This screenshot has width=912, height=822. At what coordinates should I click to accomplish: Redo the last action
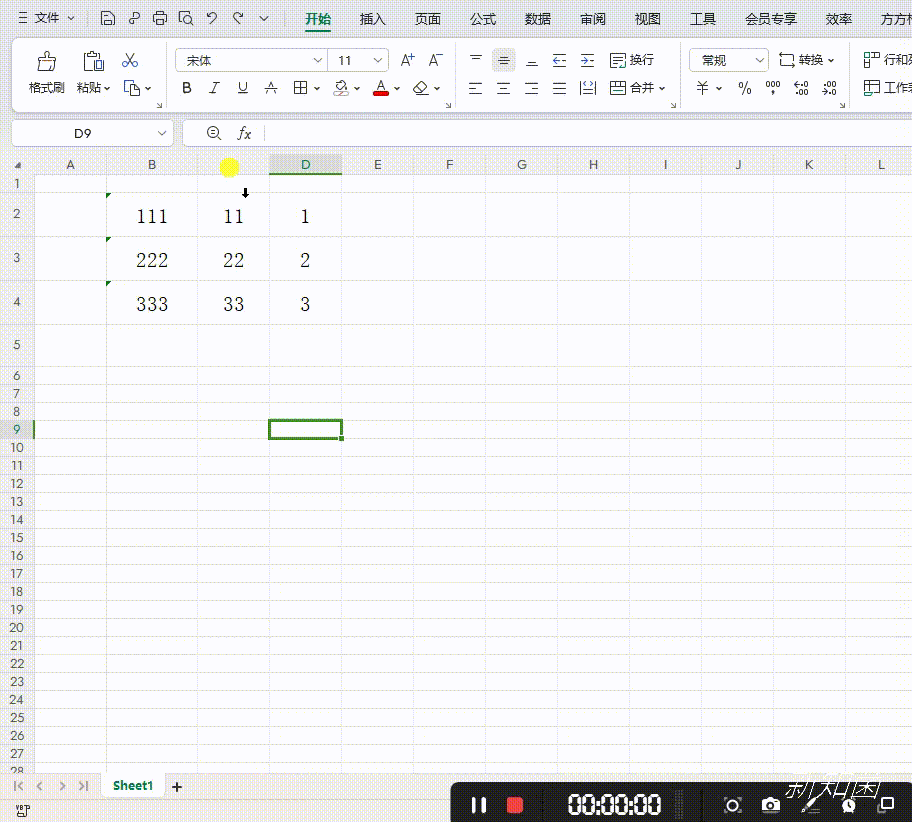238,19
